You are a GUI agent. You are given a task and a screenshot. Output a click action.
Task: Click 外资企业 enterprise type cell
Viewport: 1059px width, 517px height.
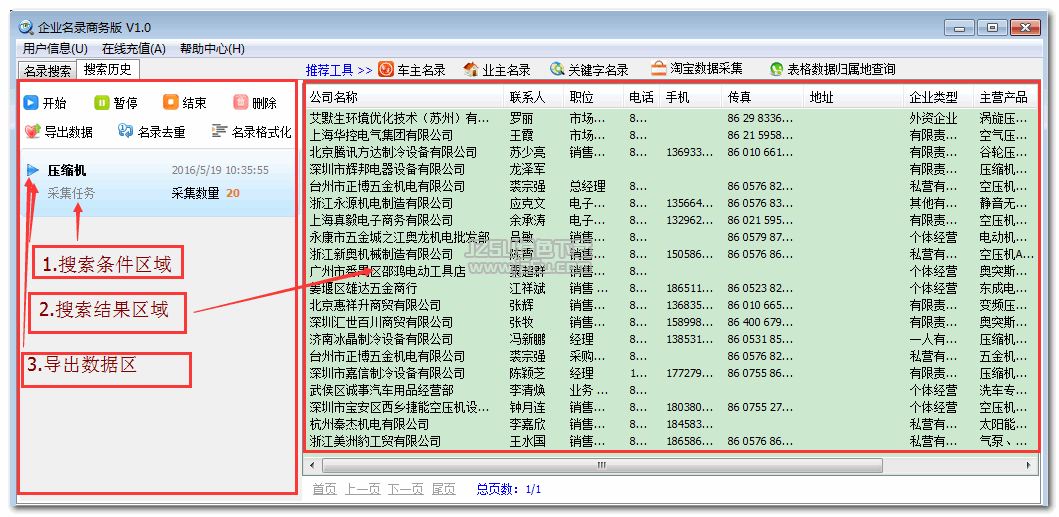point(934,118)
